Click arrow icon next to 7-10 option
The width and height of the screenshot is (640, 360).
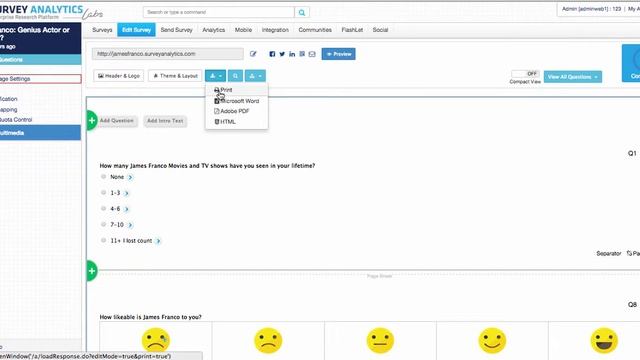[130, 225]
